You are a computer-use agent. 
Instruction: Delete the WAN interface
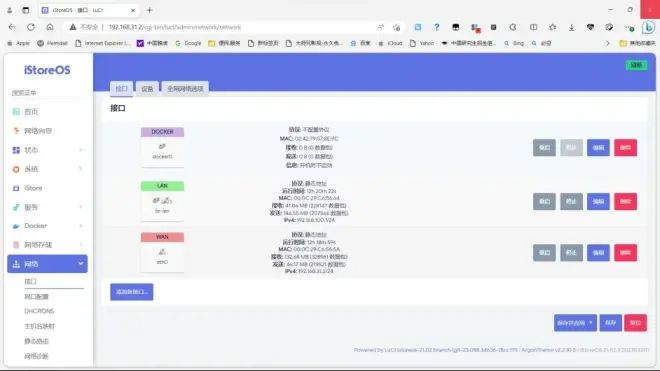tap(625, 253)
